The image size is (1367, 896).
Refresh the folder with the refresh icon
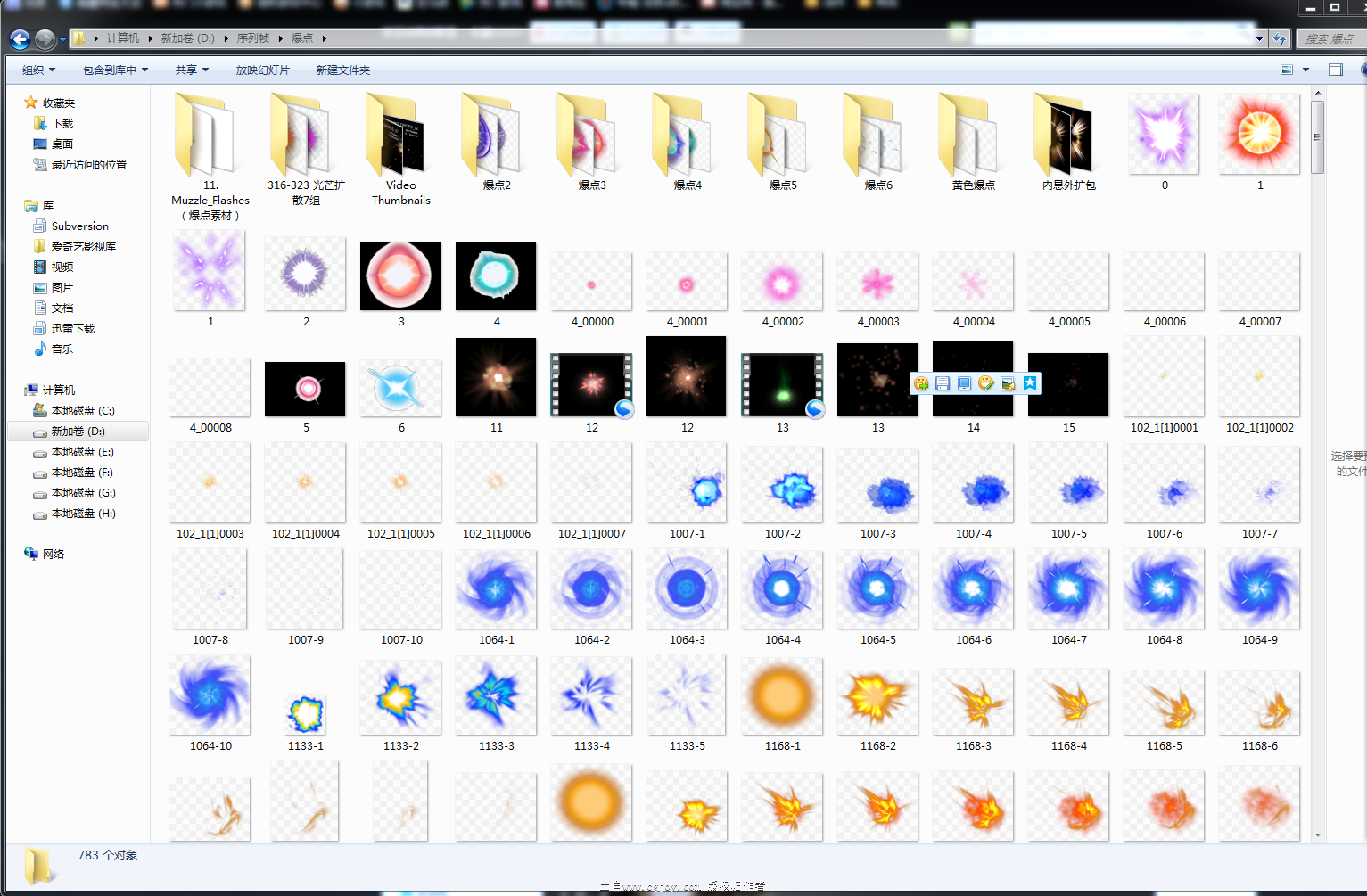coord(1280,38)
